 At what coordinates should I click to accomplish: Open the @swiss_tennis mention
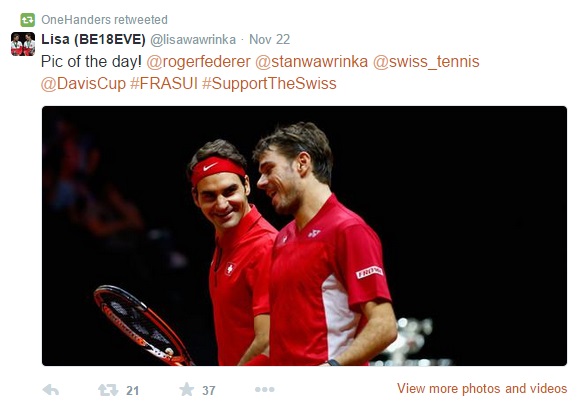point(426,61)
